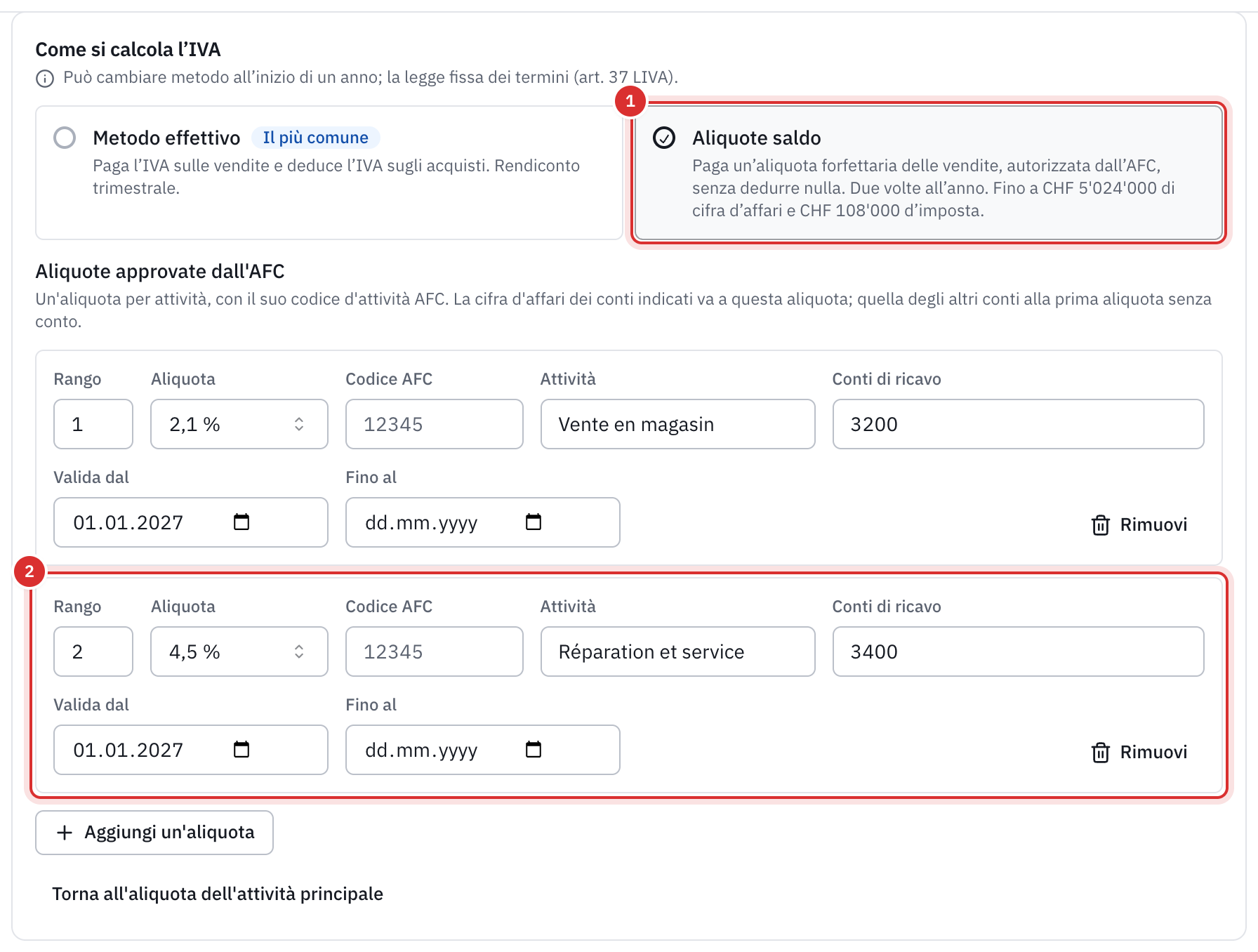Click Torna all'aliquota dell'attività principale
The width and height of the screenshot is (1258, 952).
(x=218, y=894)
